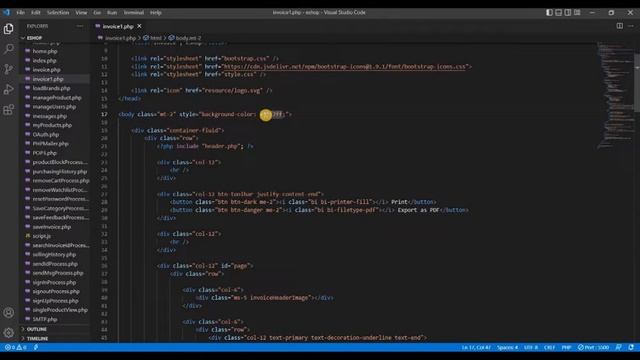
Task: Open the View menu
Action: [x=81, y=13]
